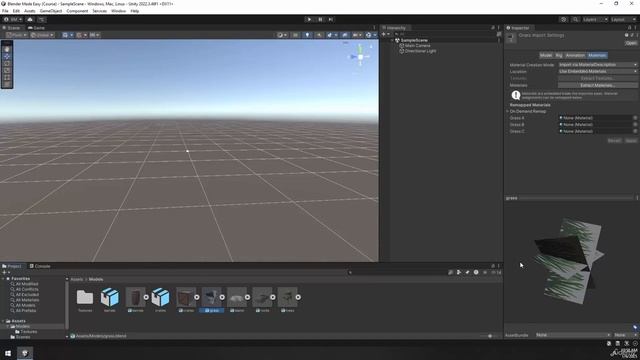Select the Hand (View) tool in Scene toolbar
Image resolution: width=640 pixels, height=360 pixels.
pos(7,49)
